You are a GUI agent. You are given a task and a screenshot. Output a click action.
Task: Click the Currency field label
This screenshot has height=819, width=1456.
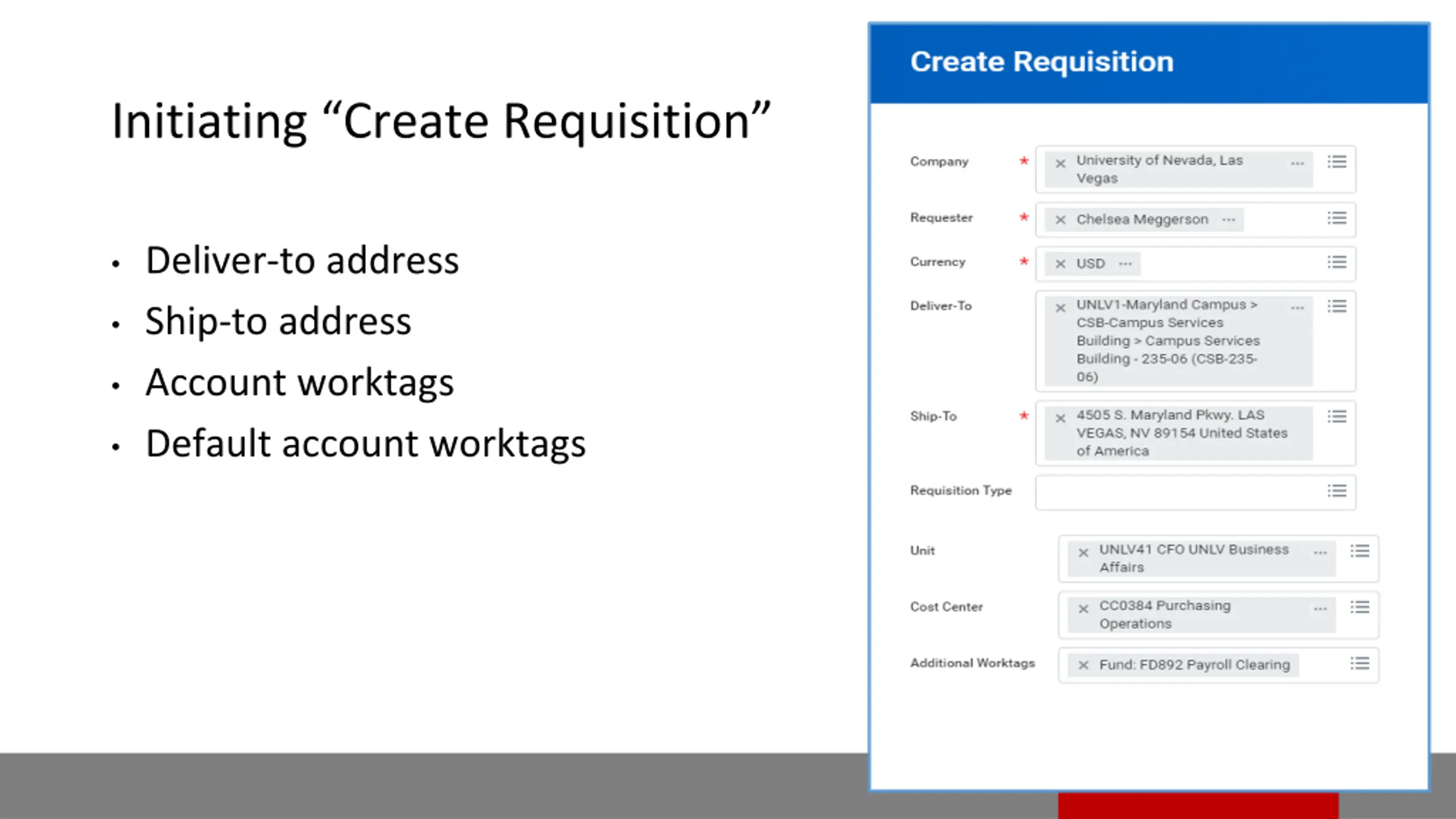938,262
